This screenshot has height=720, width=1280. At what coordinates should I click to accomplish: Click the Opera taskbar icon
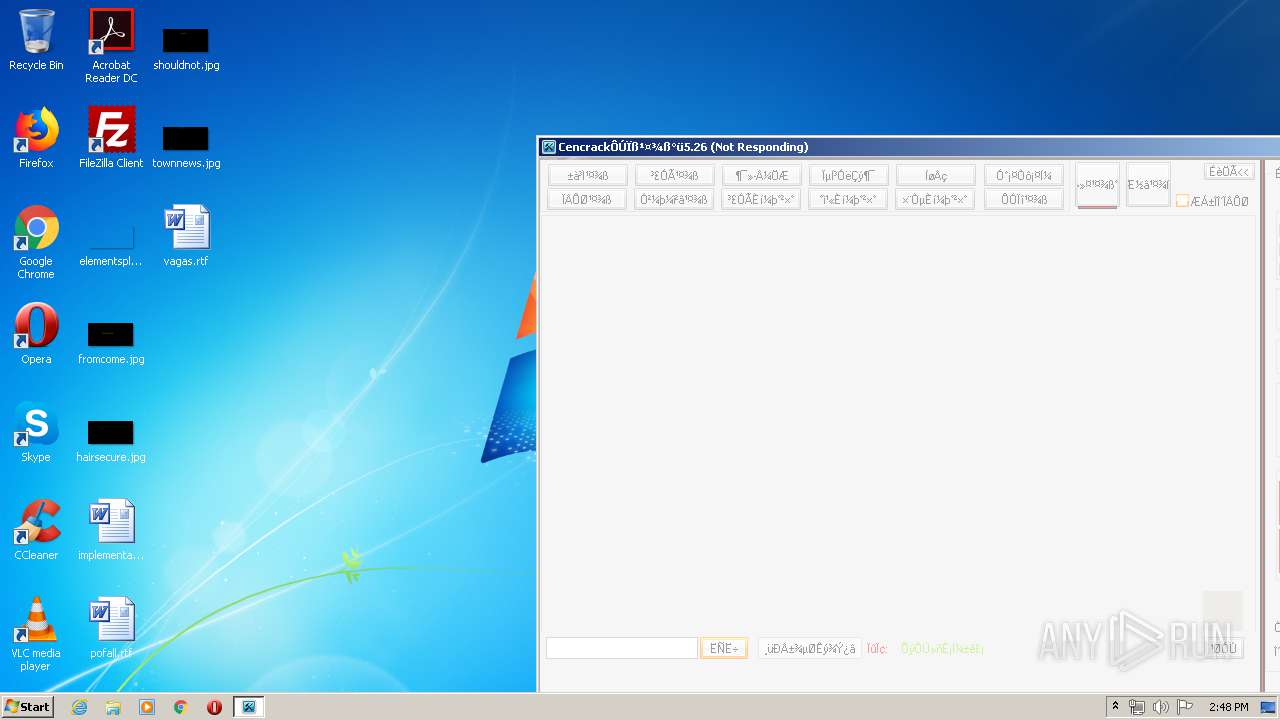[214, 707]
